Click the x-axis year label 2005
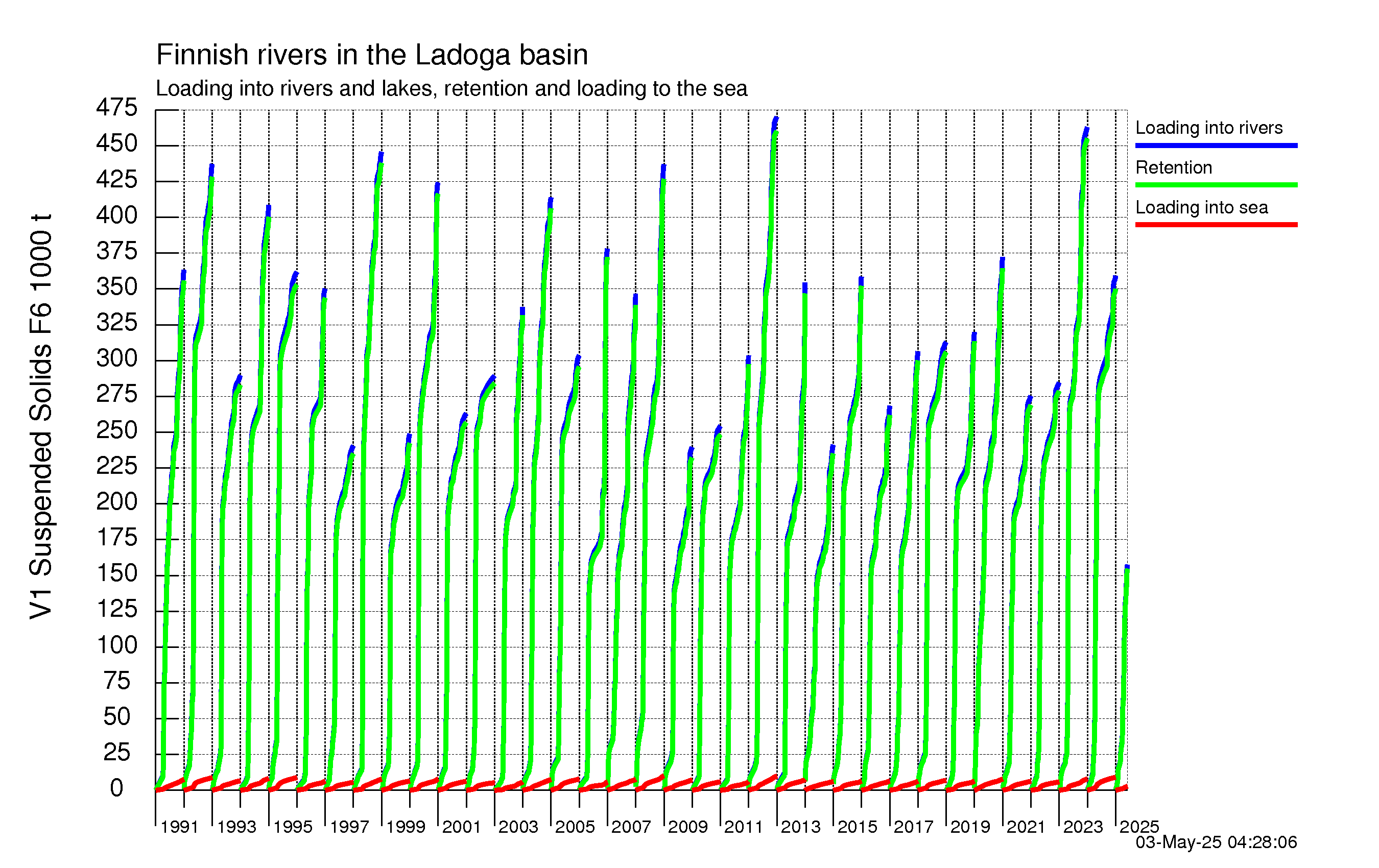 (575, 827)
